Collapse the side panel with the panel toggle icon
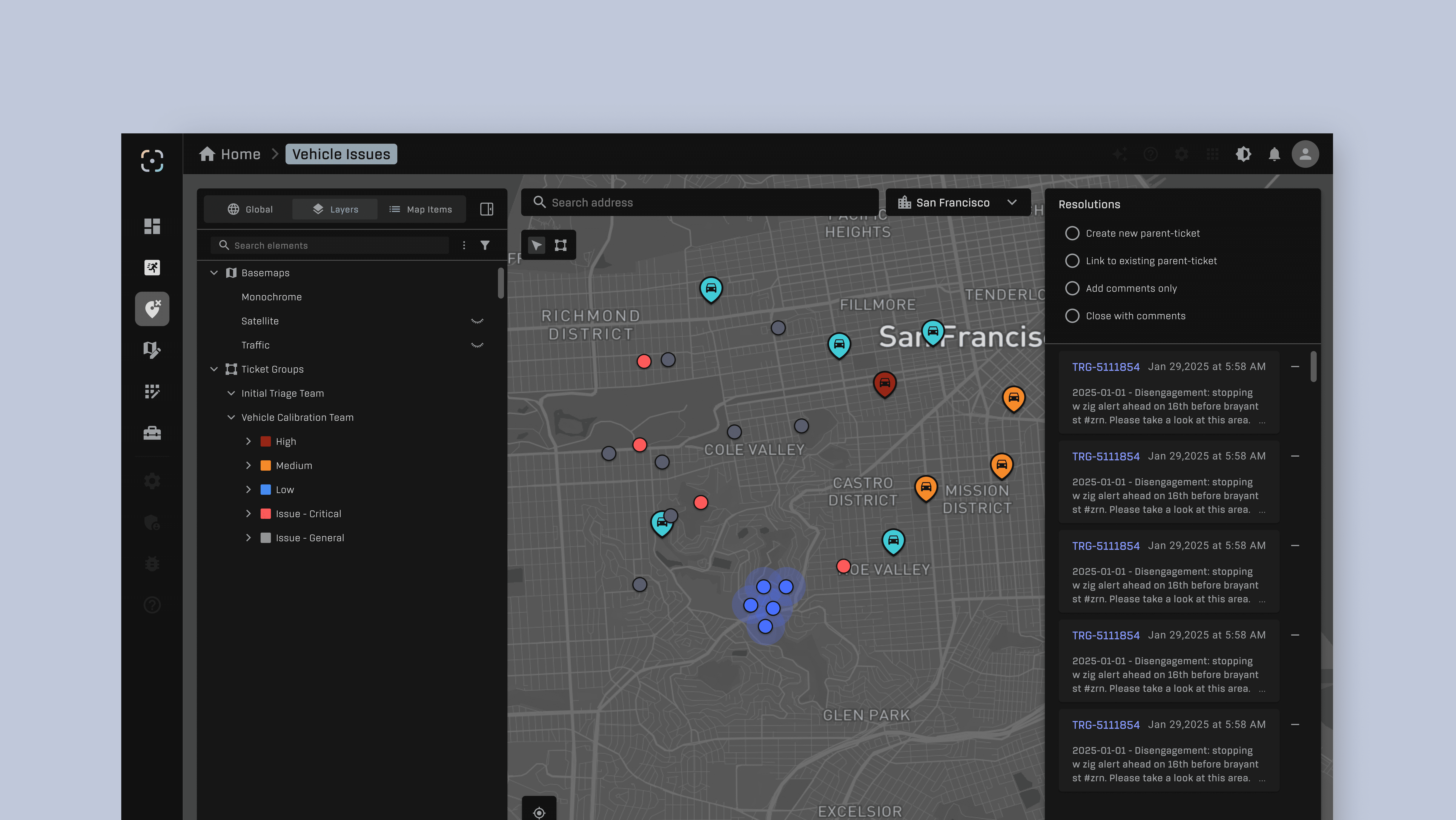 tap(487, 209)
